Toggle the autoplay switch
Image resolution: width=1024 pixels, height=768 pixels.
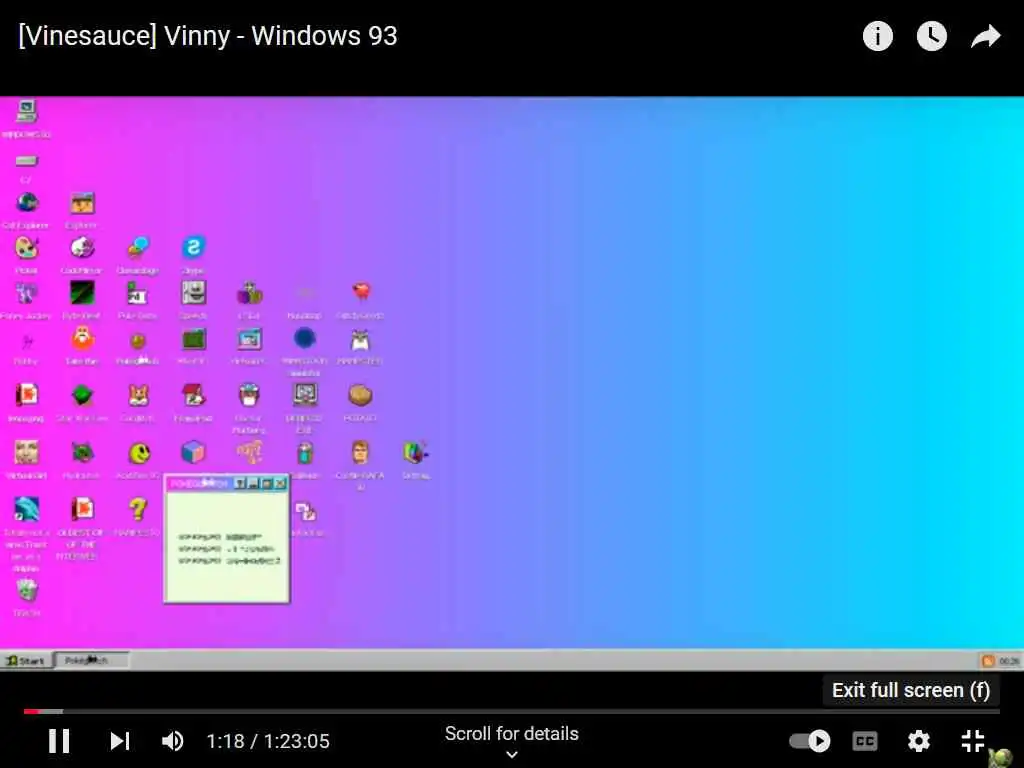[810, 741]
